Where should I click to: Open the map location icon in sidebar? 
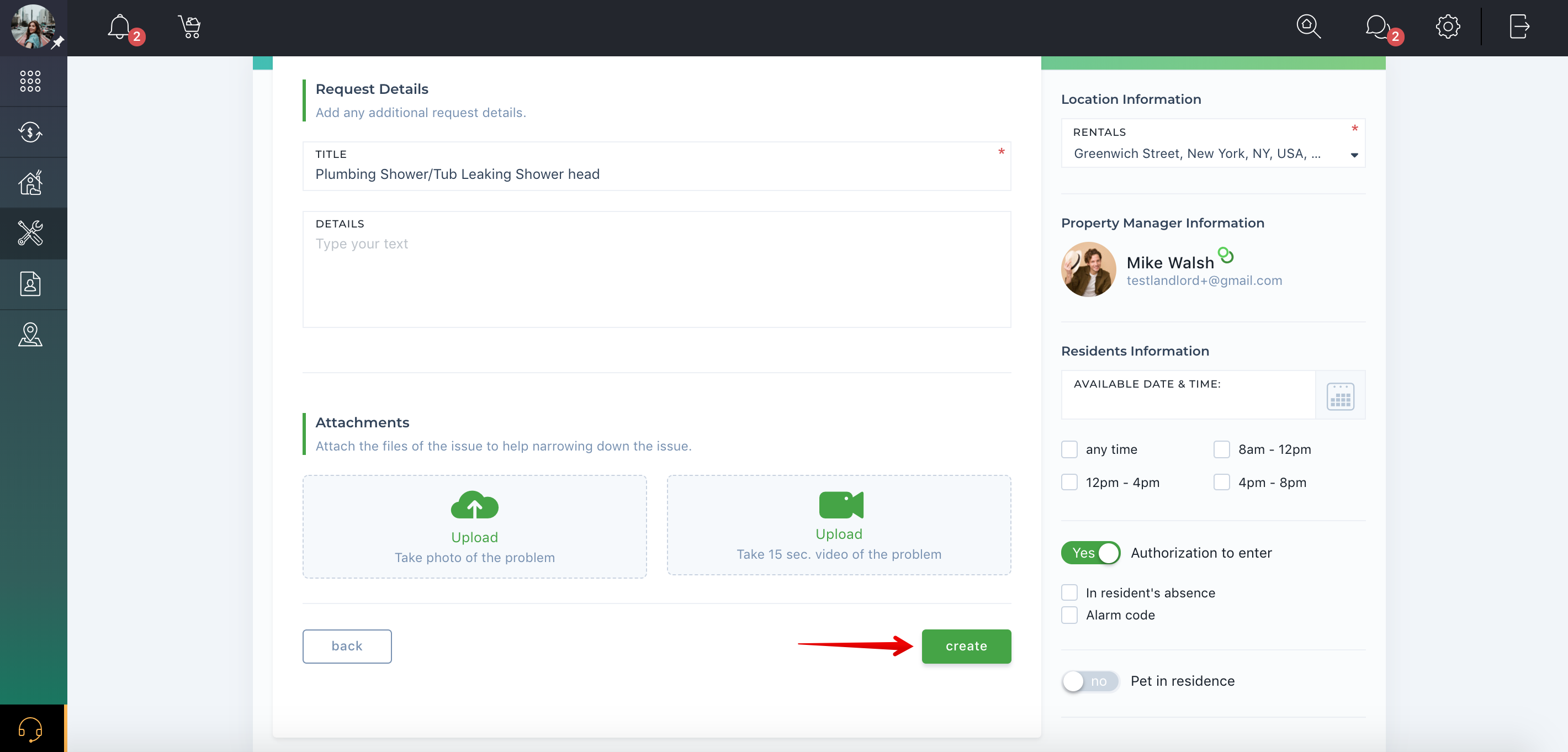pyautogui.click(x=30, y=334)
